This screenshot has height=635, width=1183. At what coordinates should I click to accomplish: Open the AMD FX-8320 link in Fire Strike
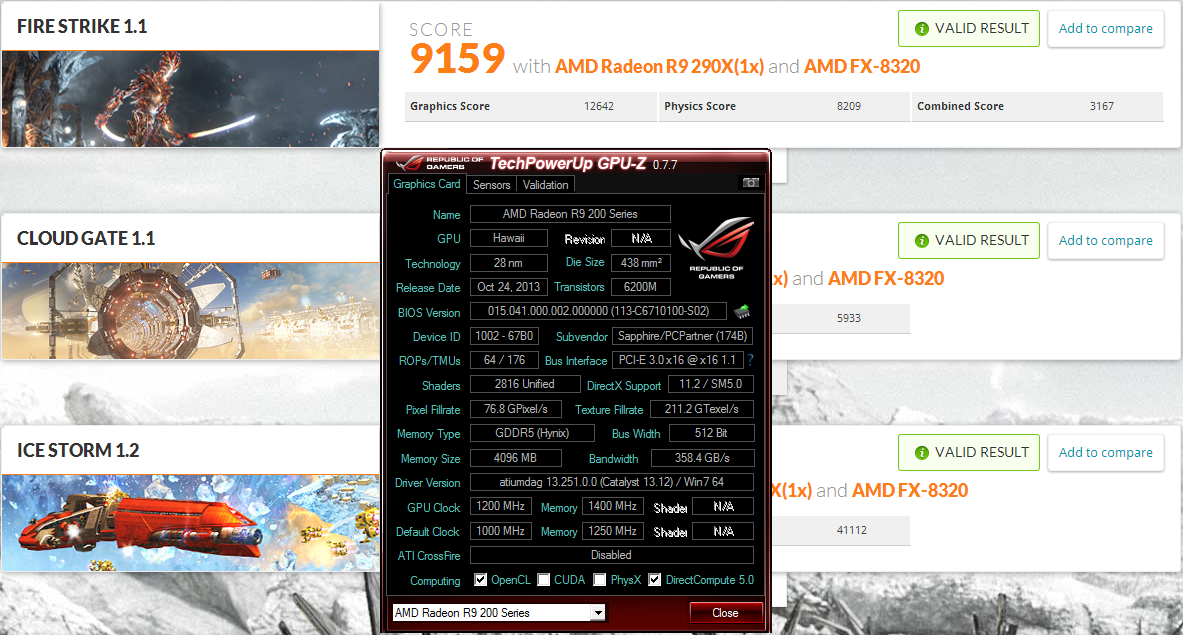pyautogui.click(x=862, y=66)
